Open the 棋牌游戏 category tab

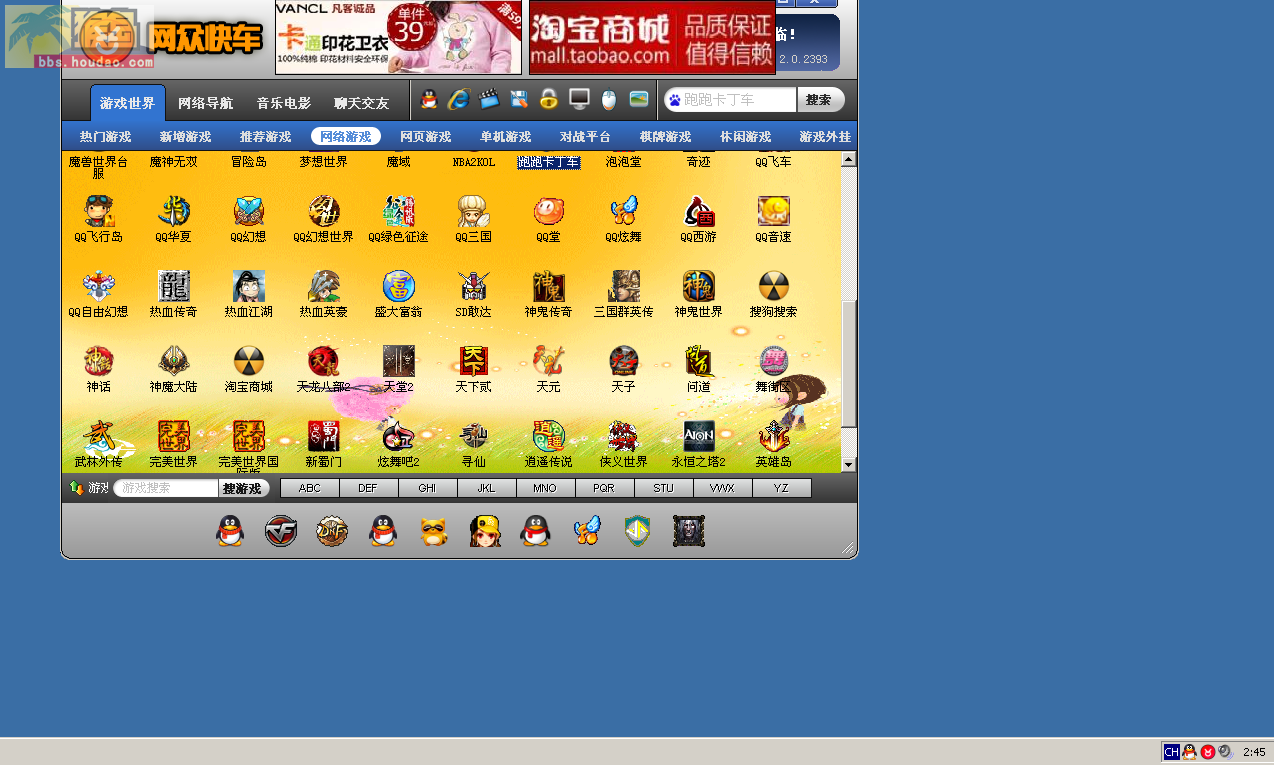(666, 137)
